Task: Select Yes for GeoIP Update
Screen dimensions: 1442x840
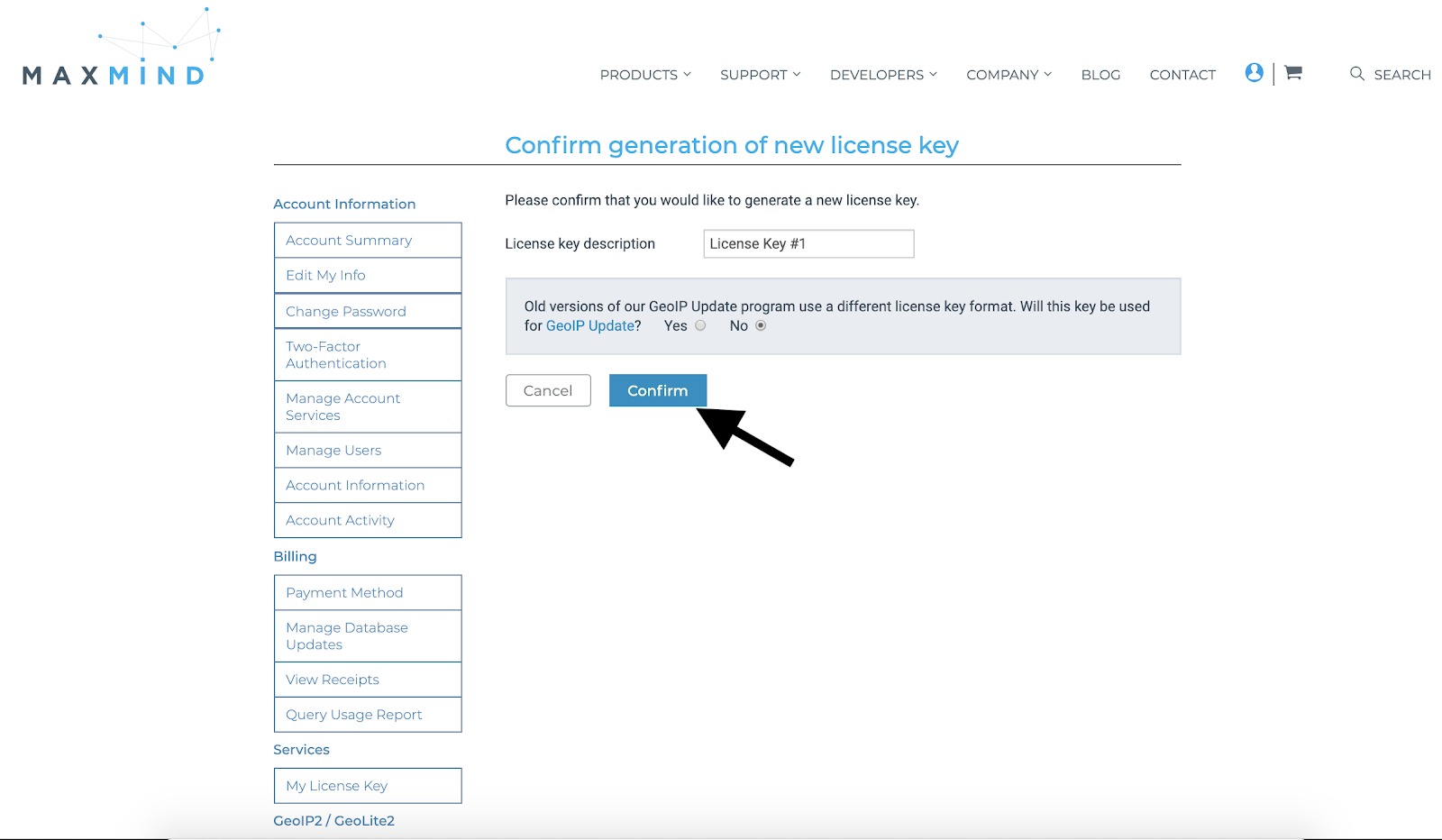Action: [x=700, y=326]
